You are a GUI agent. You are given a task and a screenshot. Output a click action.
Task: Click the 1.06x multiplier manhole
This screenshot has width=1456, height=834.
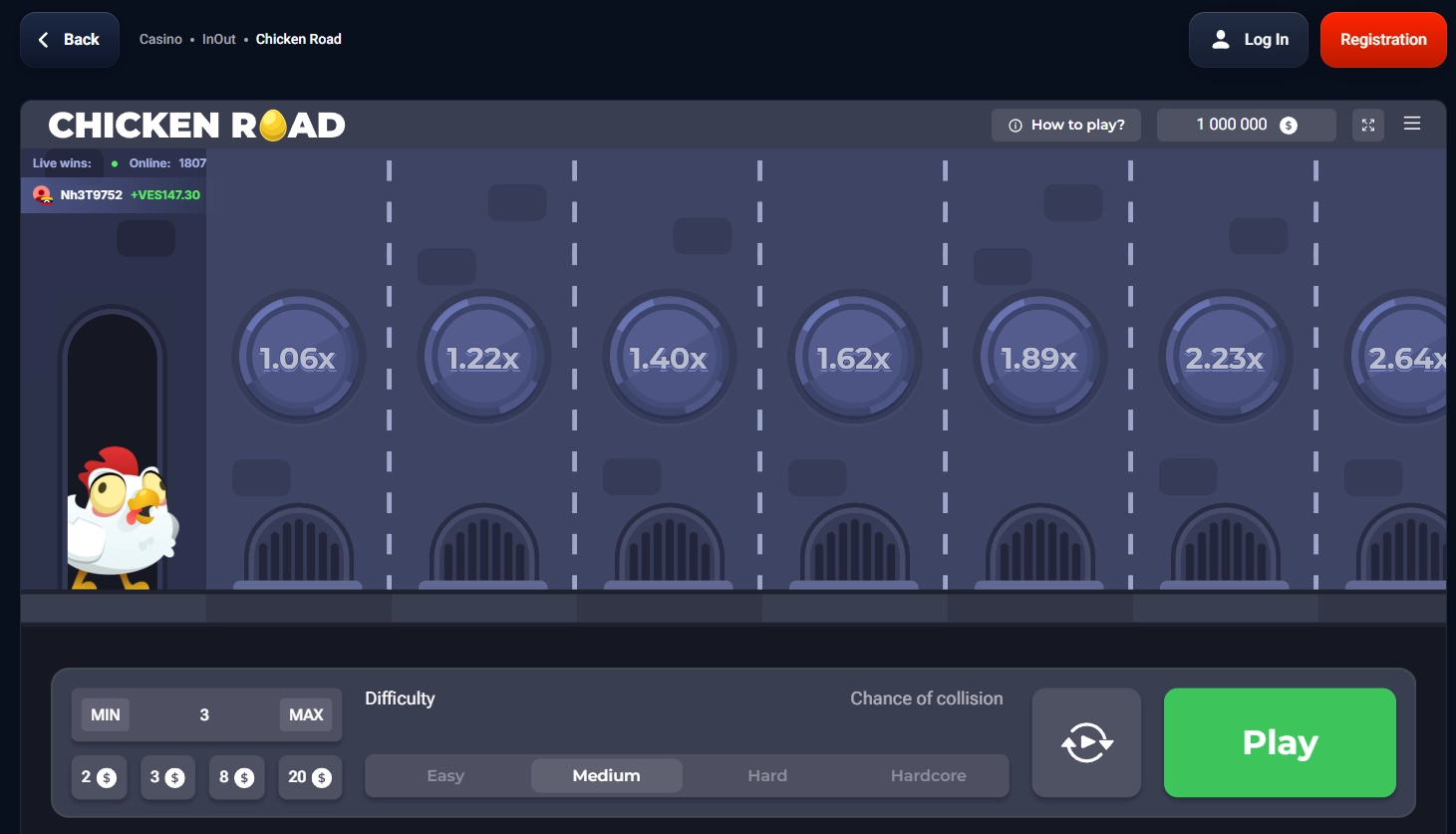298,357
